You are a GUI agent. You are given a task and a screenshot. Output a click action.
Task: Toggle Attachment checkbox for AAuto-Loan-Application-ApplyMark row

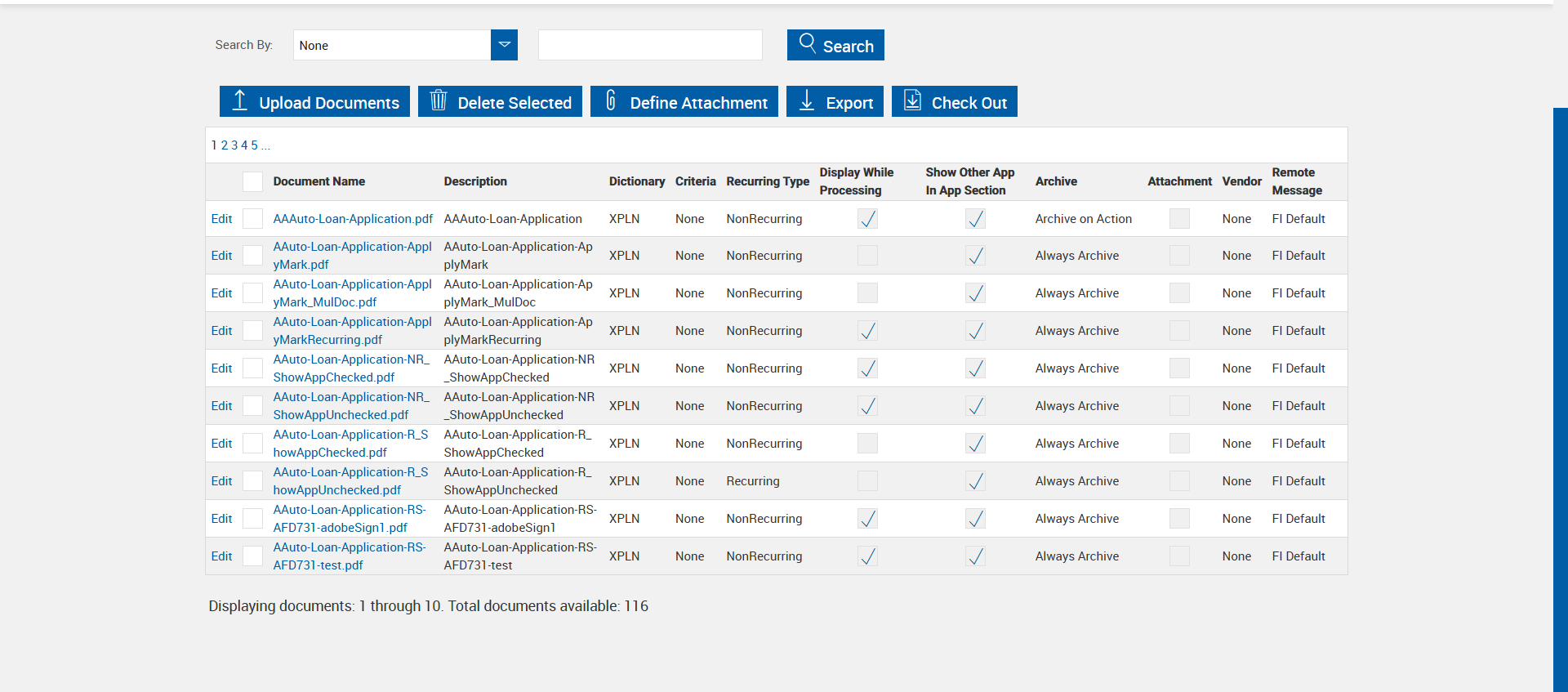pyautogui.click(x=1179, y=256)
